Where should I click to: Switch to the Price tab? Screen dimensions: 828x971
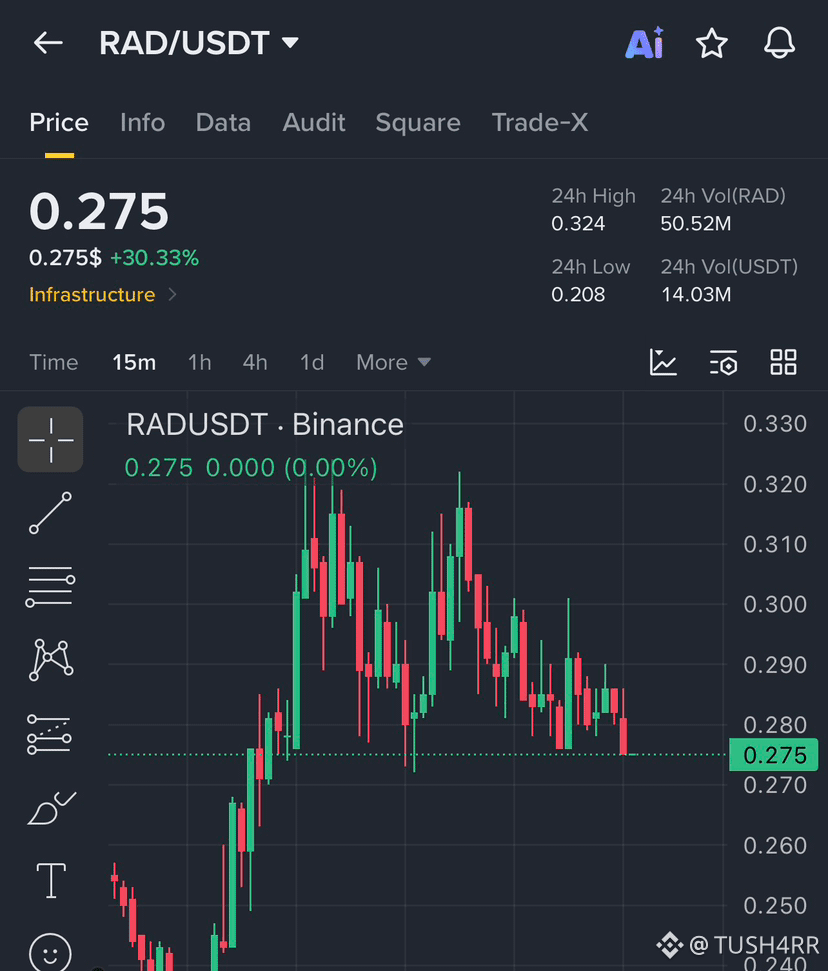pyautogui.click(x=59, y=123)
